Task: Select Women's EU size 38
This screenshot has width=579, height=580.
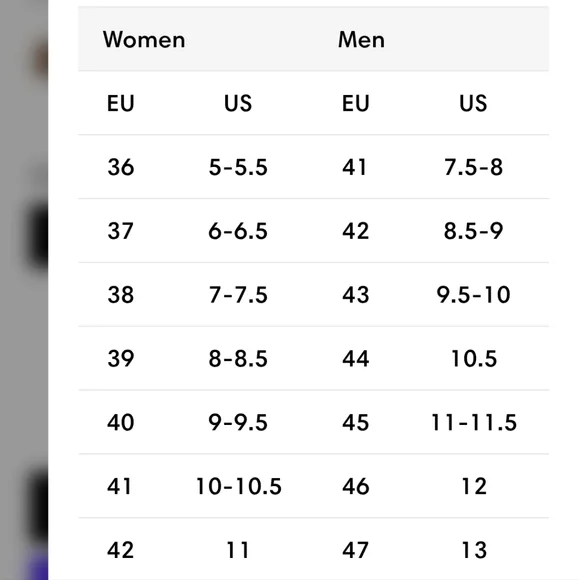Action: point(121,295)
